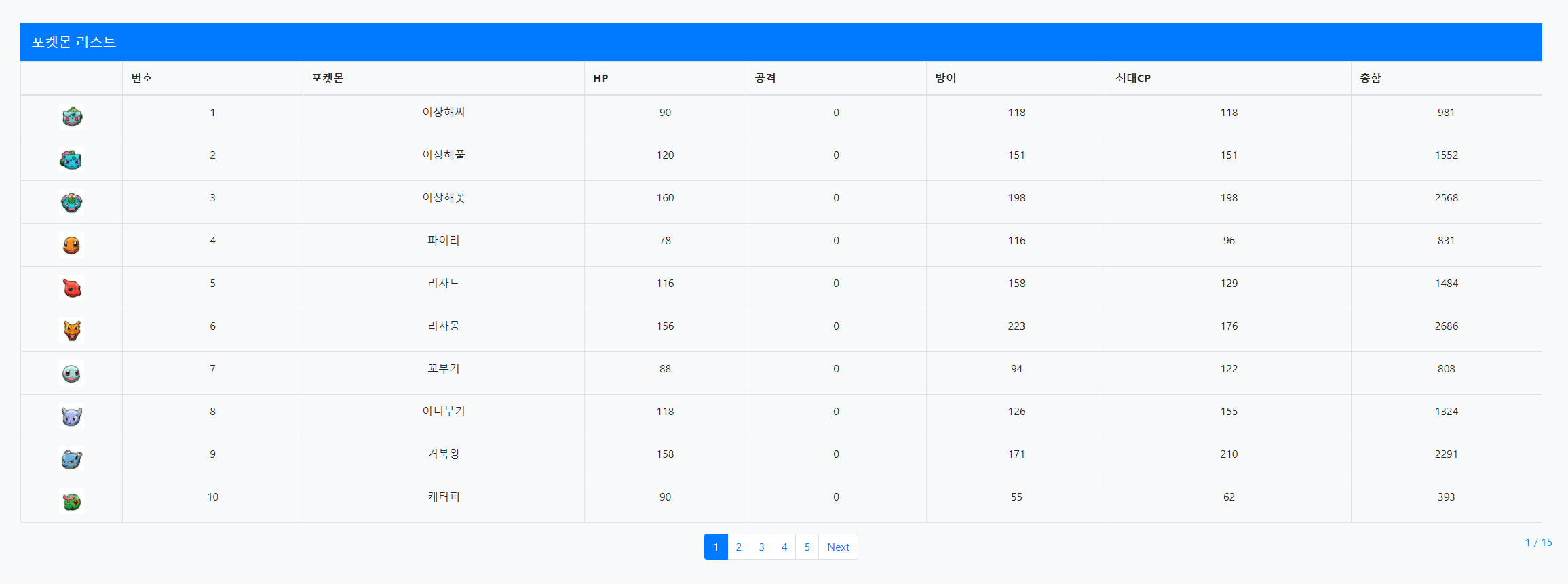Viewport: 1568px width, 584px height.
Task: Select the name 이상해꽃
Action: point(444,197)
